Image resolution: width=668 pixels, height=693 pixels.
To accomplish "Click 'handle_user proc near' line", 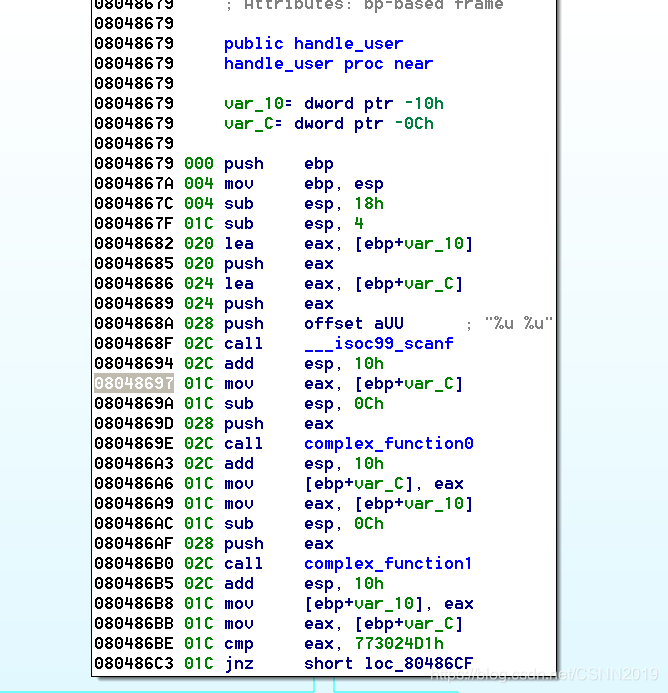I will pos(328,64).
